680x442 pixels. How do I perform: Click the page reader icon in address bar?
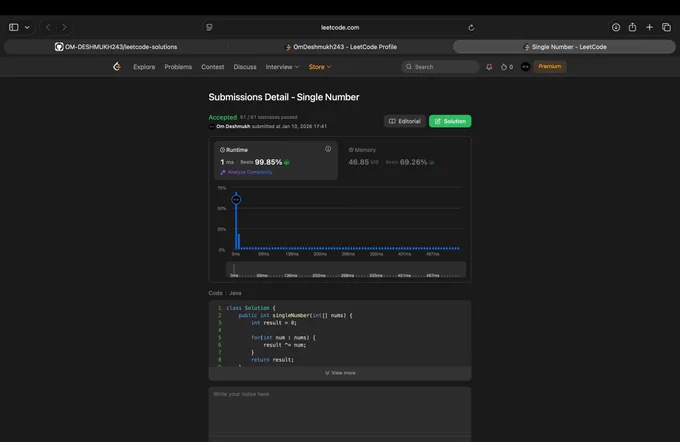coord(209,27)
